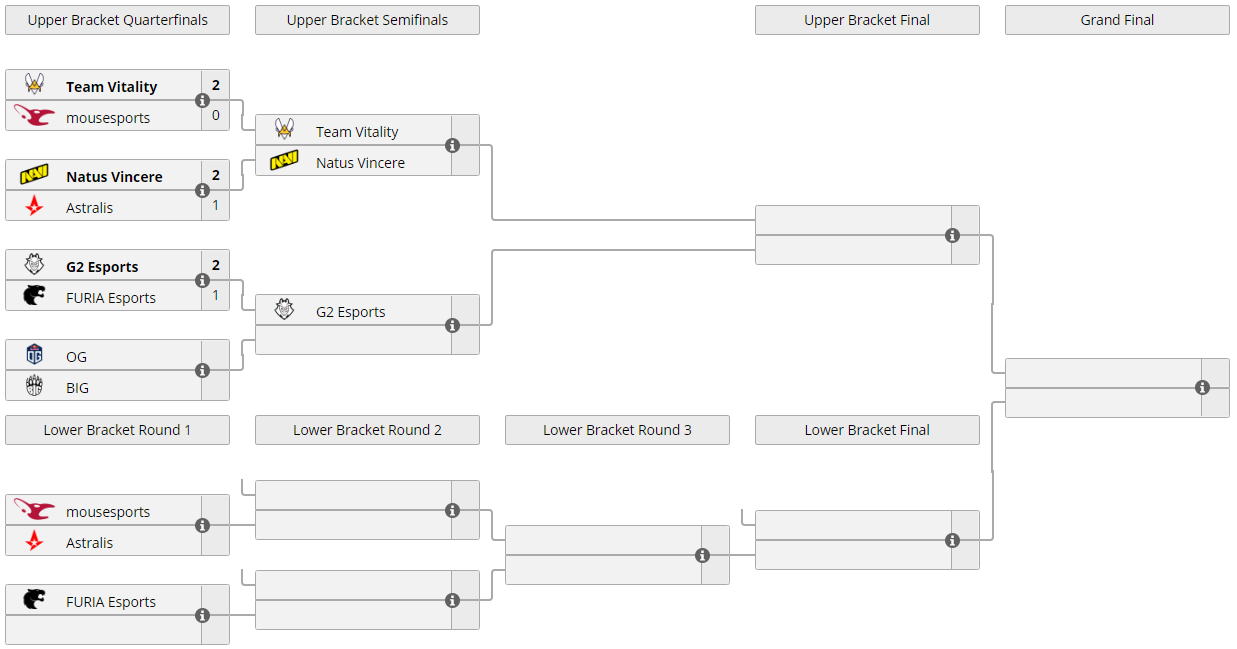Click FURIA Esports in upper quarterfinal
Screen dimensions: 1237x649
(111, 297)
